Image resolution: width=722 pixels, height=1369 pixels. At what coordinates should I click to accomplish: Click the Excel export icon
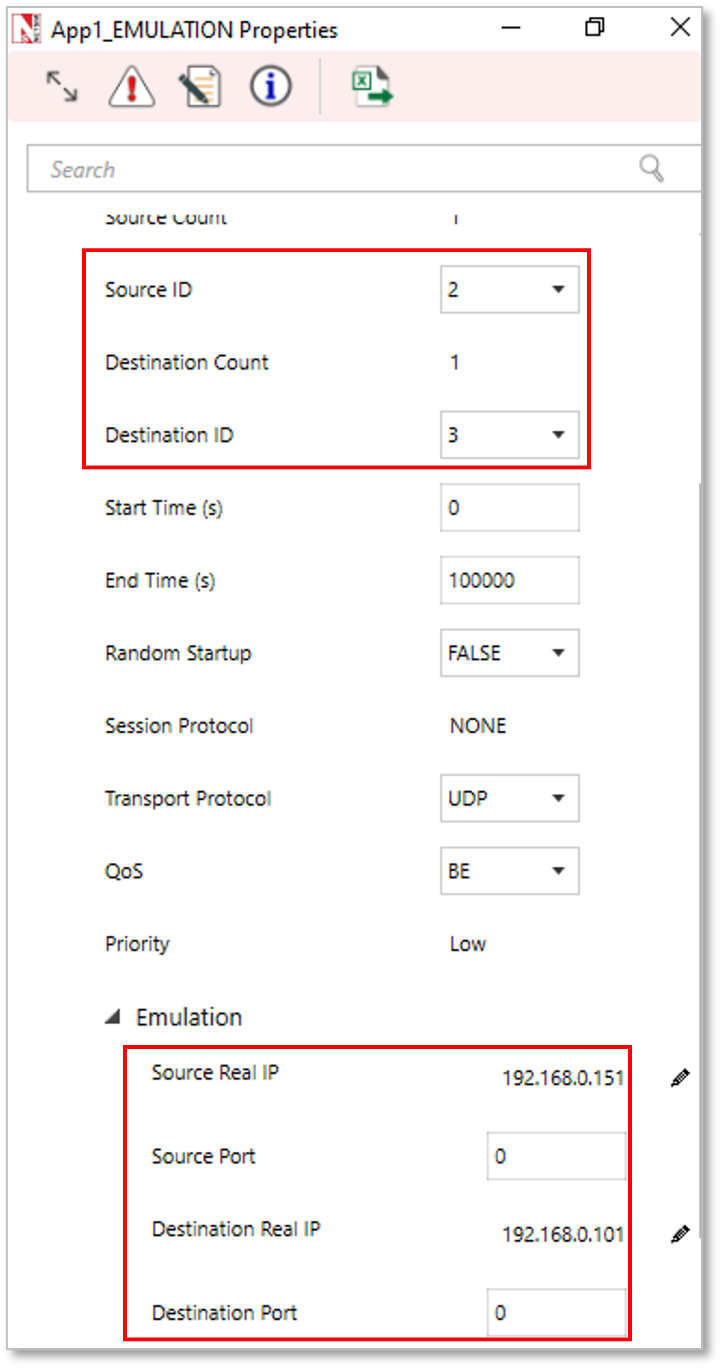coord(372,87)
